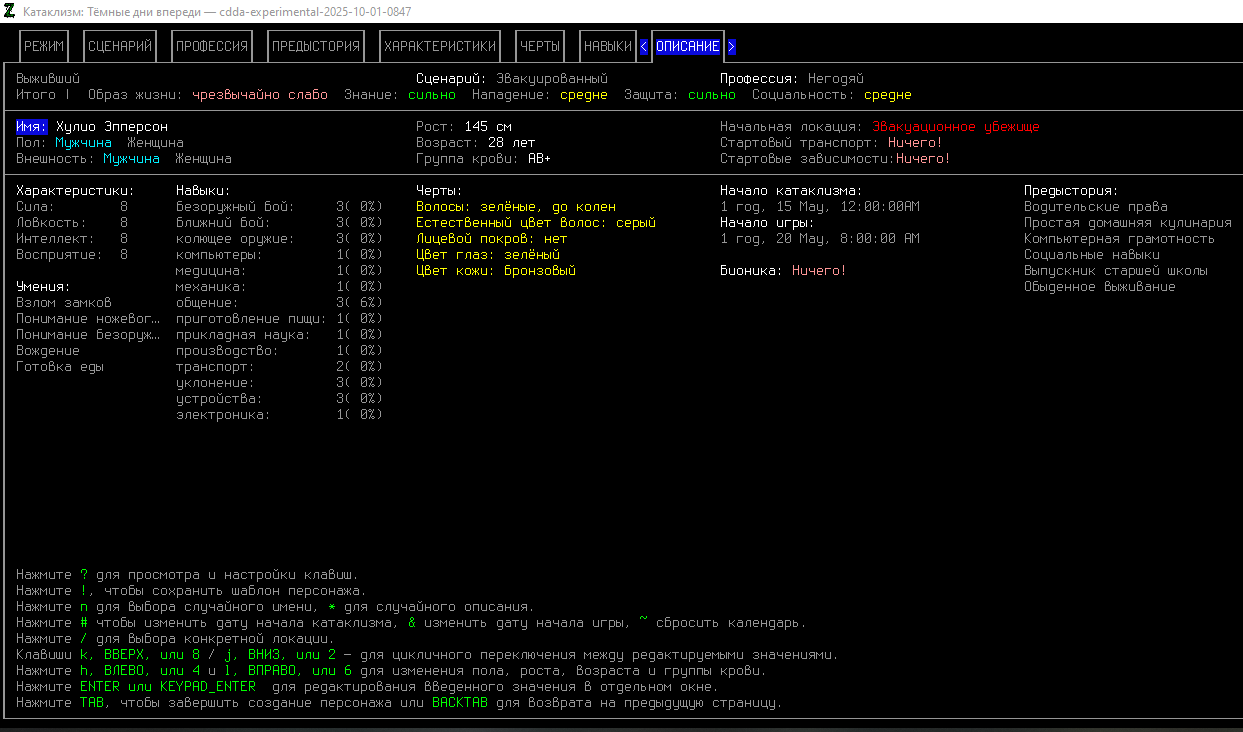Switch to the НАВЫКИ tab
Viewport: 1243px width, 732px height.
point(608,47)
